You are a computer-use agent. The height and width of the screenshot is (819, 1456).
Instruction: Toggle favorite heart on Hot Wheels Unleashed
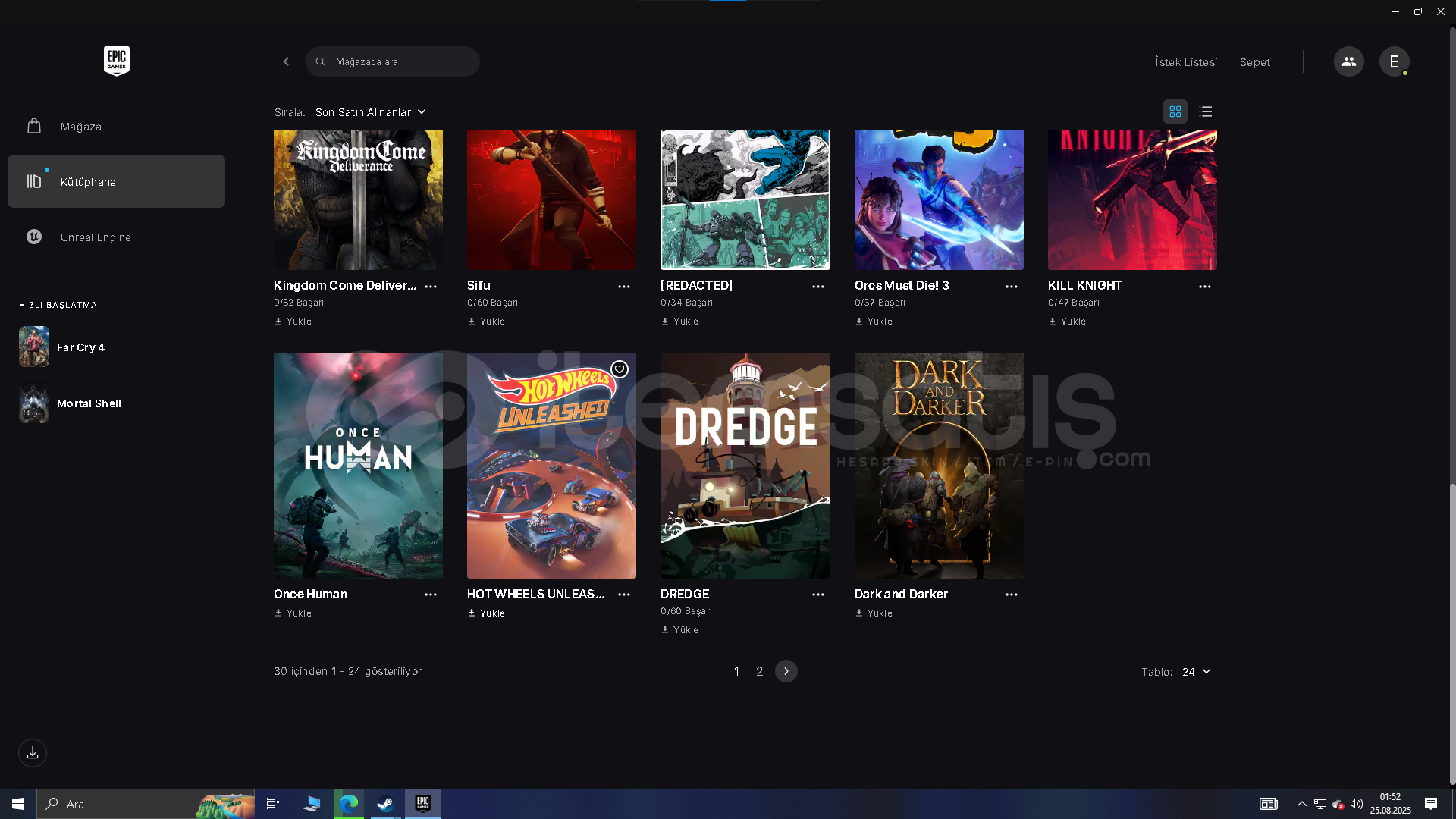point(620,369)
